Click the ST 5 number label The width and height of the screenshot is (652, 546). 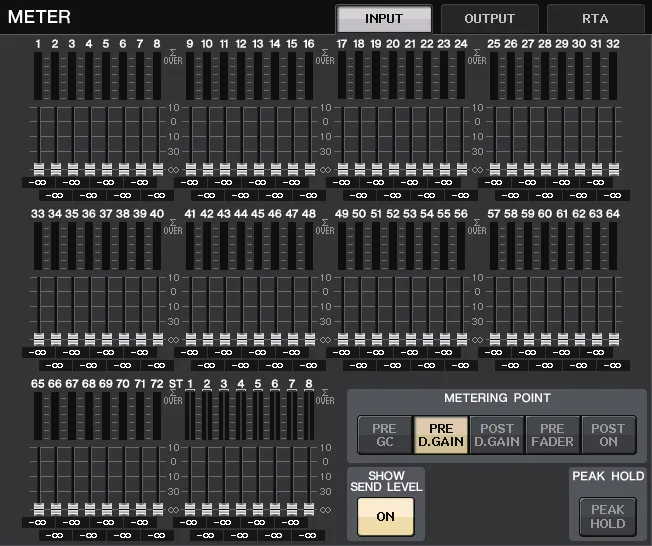(x=258, y=384)
